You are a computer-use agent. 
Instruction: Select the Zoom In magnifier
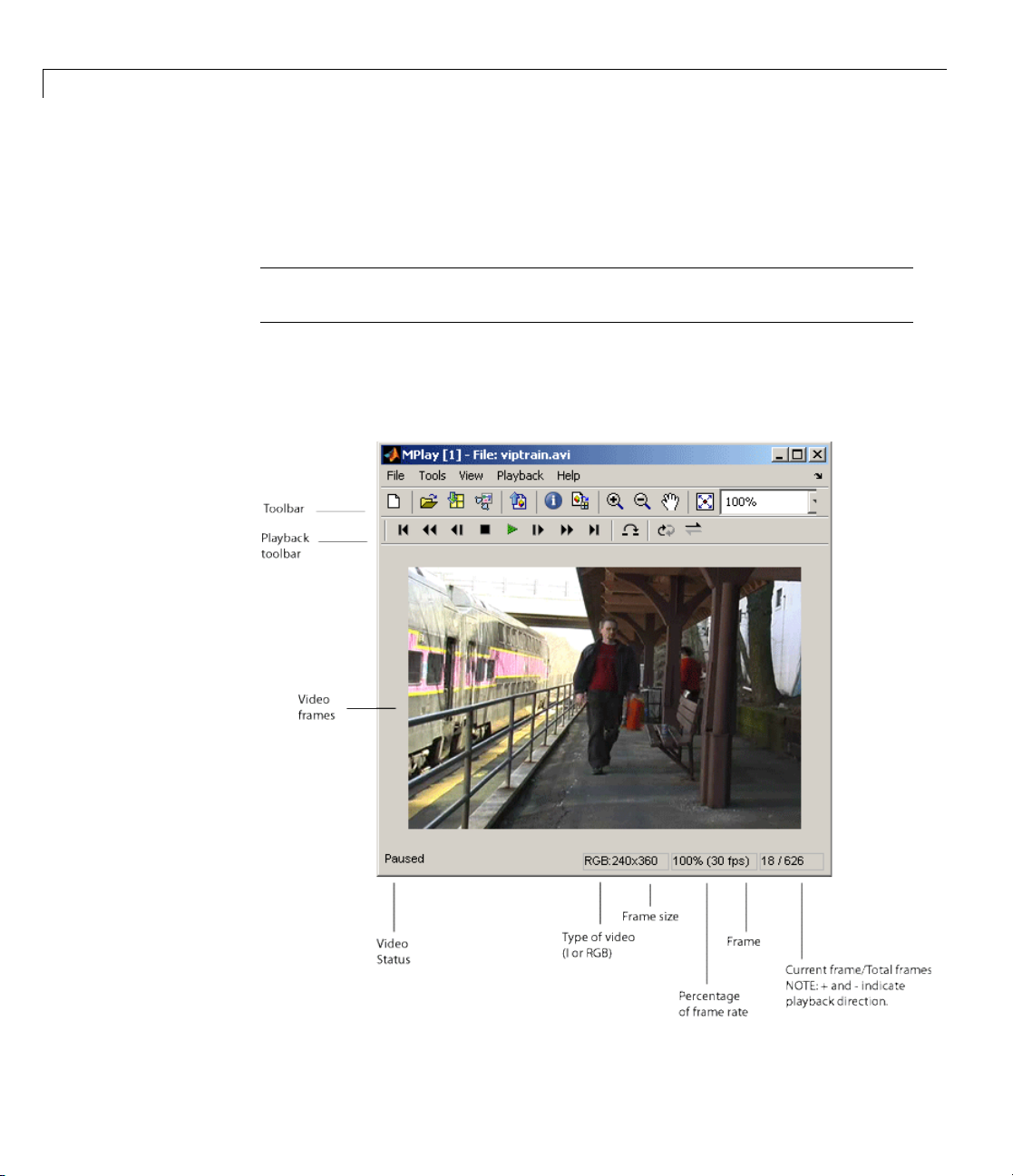tap(615, 501)
